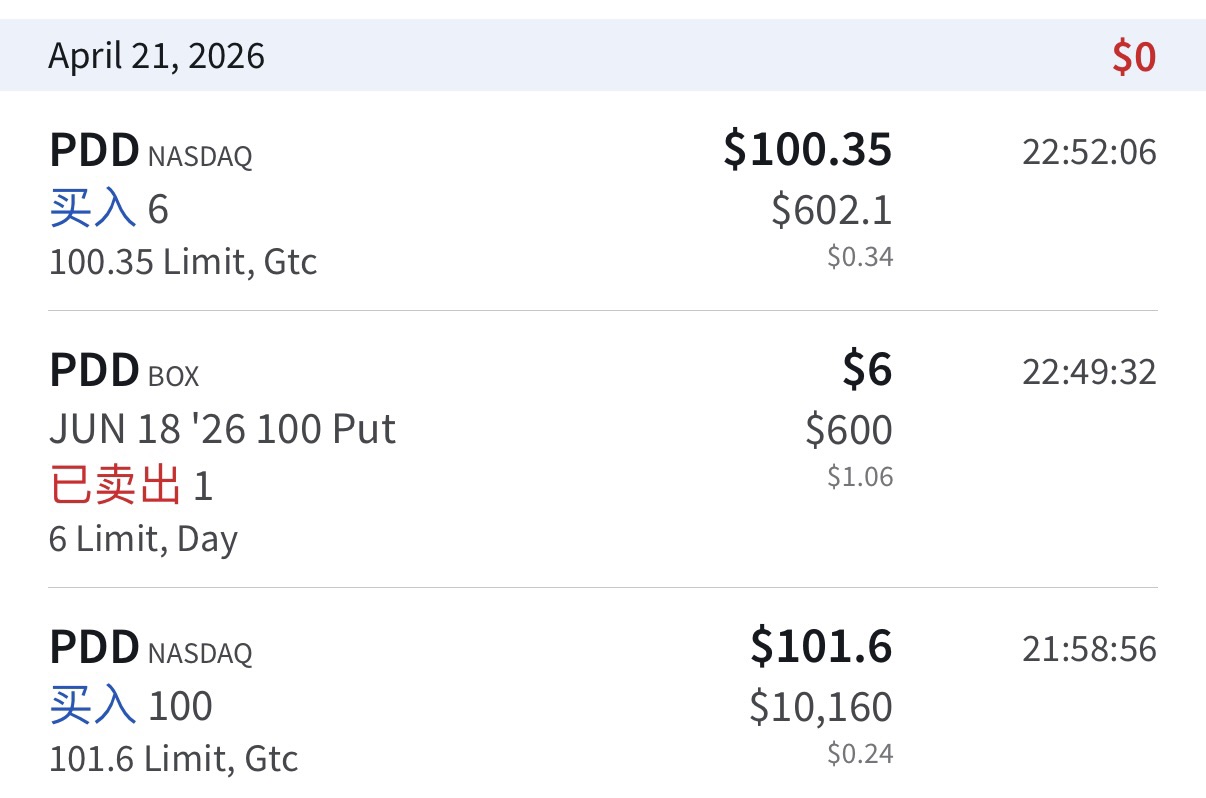Tap the $10,160 trade amount

click(x=820, y=707)
